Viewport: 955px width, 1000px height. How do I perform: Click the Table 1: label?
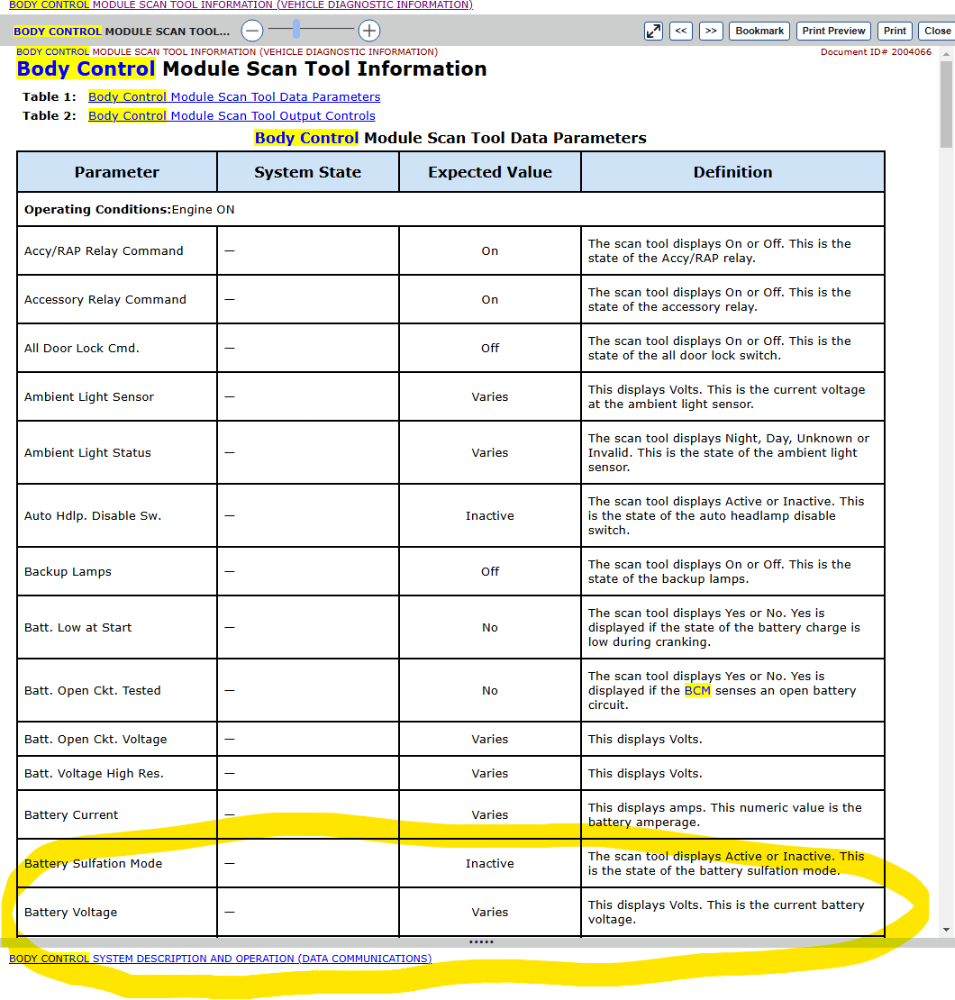(x=49, y=97)
